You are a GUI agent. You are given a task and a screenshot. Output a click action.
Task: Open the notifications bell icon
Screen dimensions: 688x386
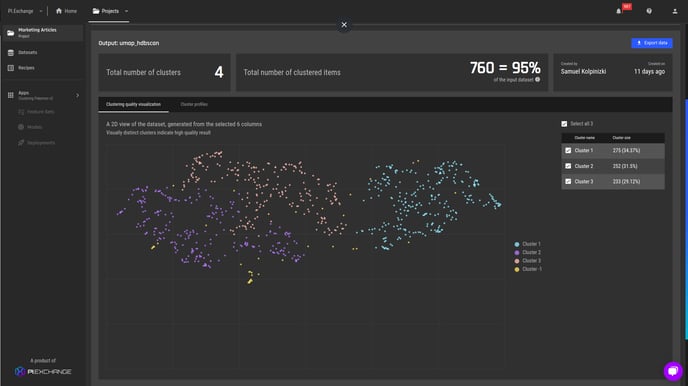[619, 11]
